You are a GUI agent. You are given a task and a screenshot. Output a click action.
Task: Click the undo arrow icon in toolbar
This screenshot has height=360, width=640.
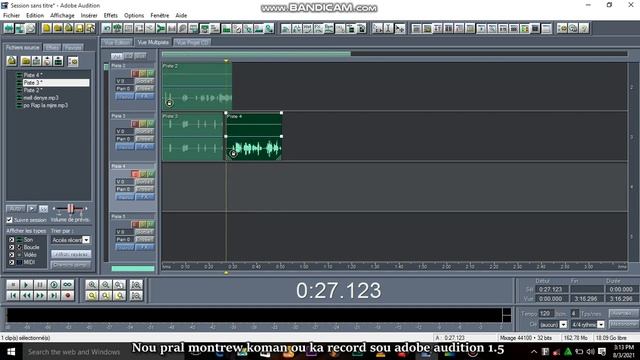pos(107,28)
